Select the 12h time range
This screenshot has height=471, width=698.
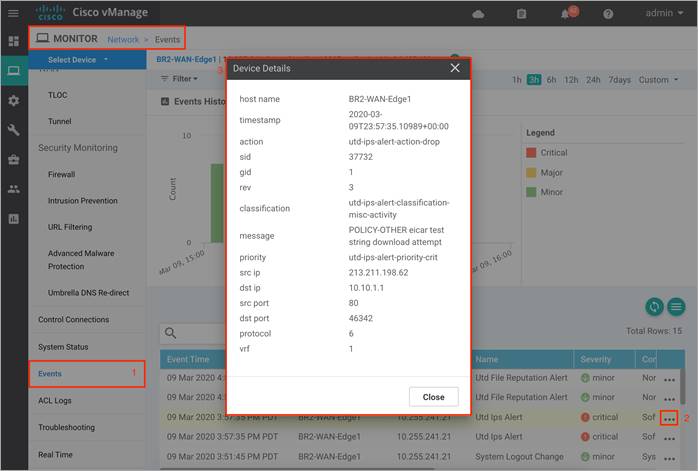pyautogui.click(x=571, y=80)
